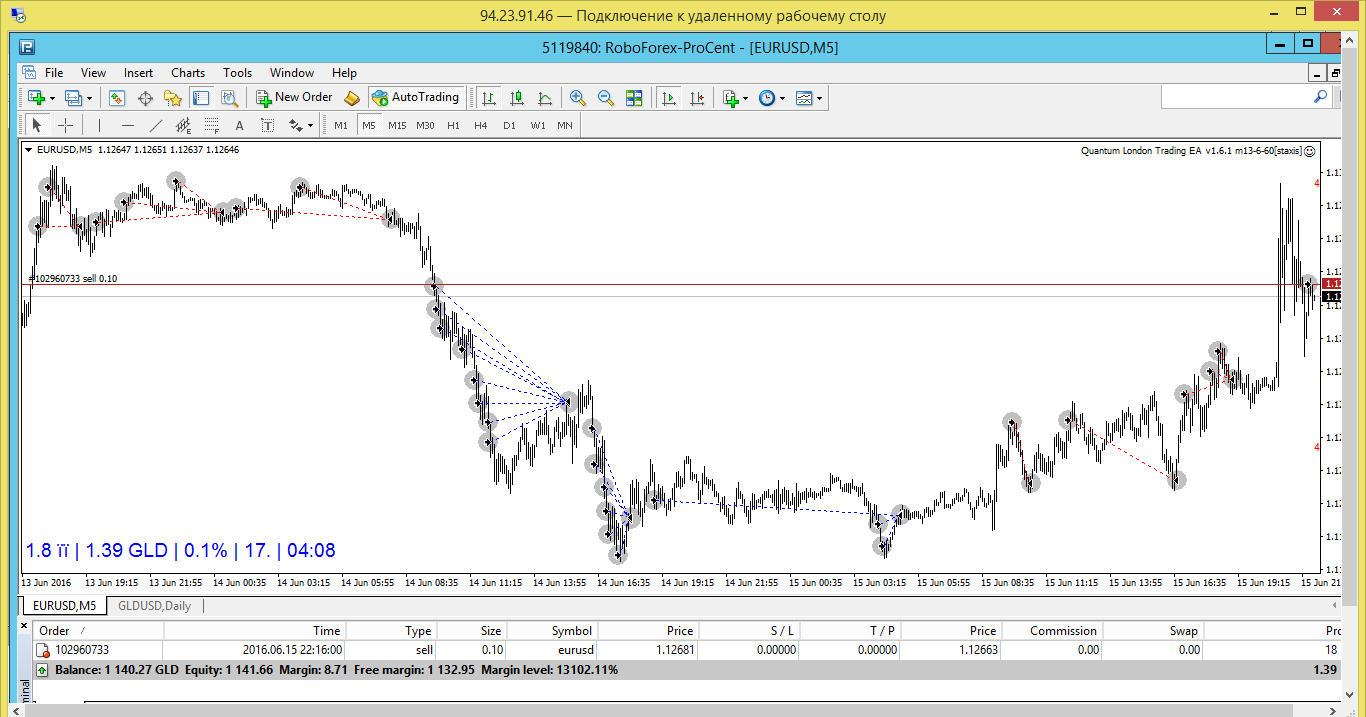1366x717 pixels.
Task: Open the templates dropdown arrow
Action: [x=820, y=98]
